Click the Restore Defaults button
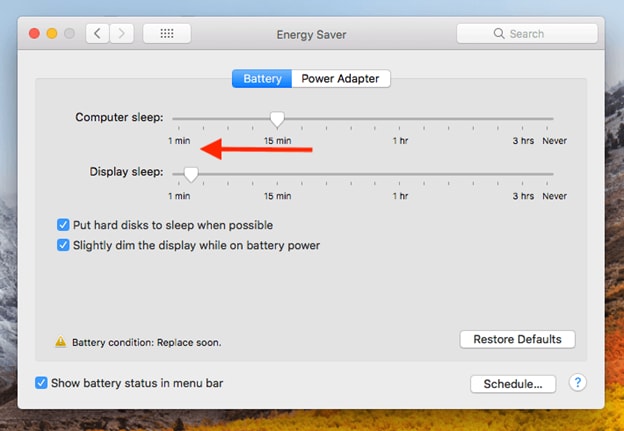Image resolution: width=624 pixels, height=431 pixels. click(517, 339)
